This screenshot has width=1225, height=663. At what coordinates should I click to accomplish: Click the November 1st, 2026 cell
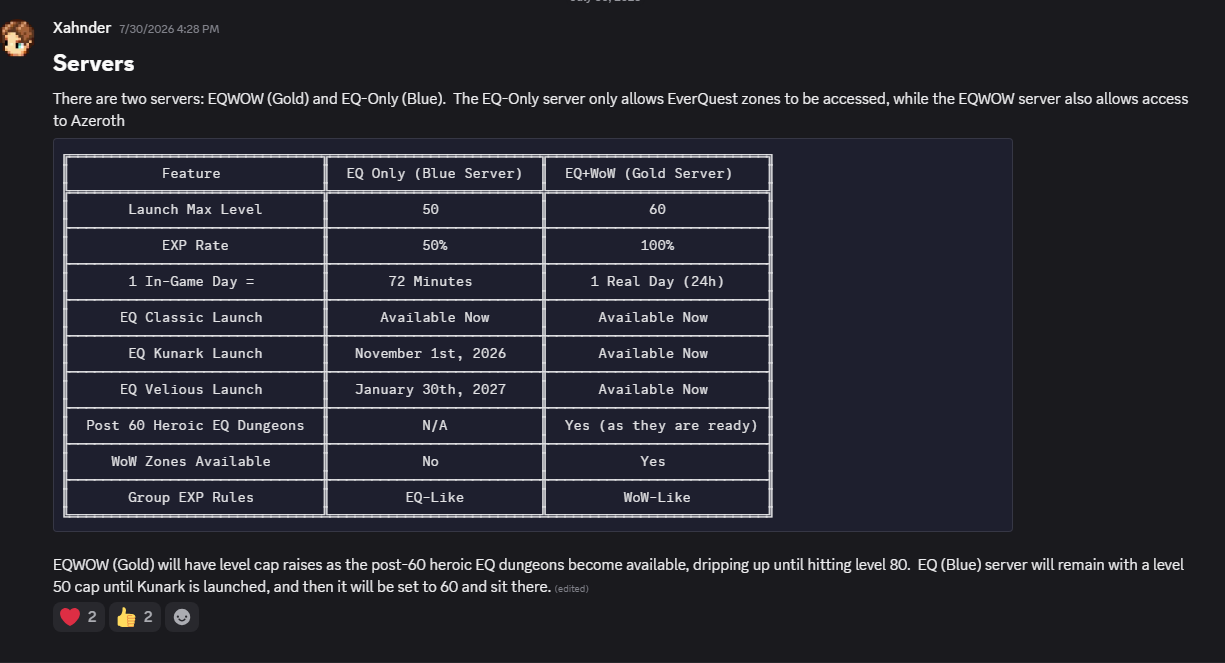pos(430,353)
